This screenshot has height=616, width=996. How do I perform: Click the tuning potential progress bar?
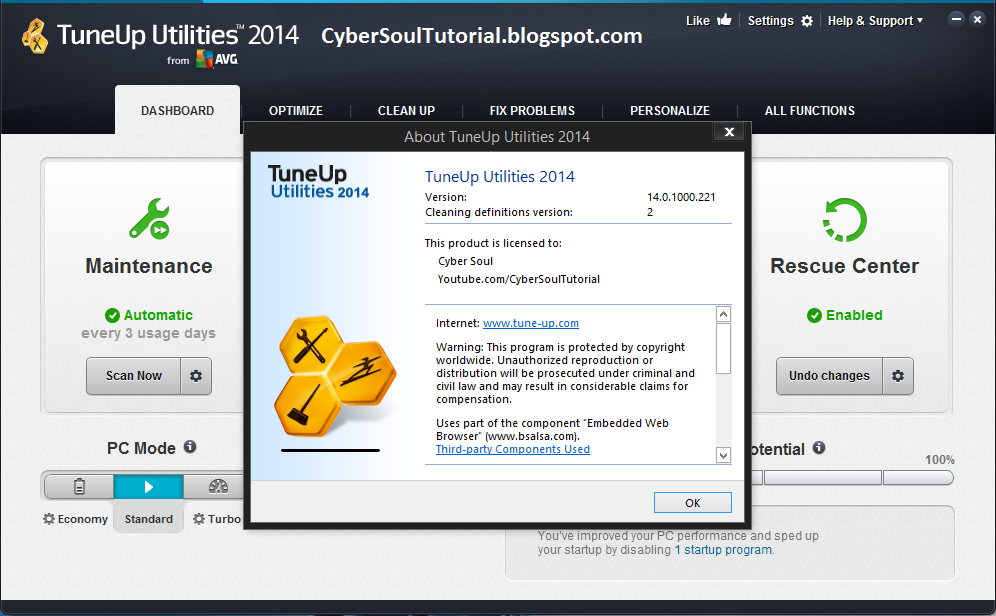tap(851, 478)
